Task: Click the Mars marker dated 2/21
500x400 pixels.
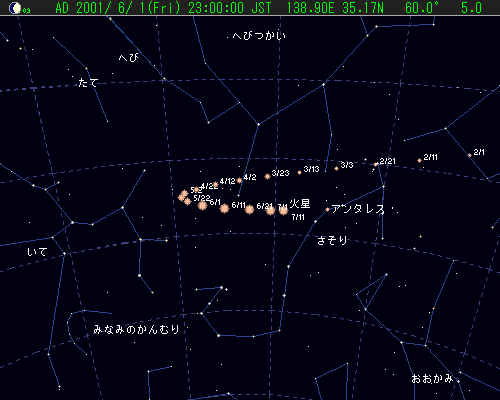Action: 376,164
